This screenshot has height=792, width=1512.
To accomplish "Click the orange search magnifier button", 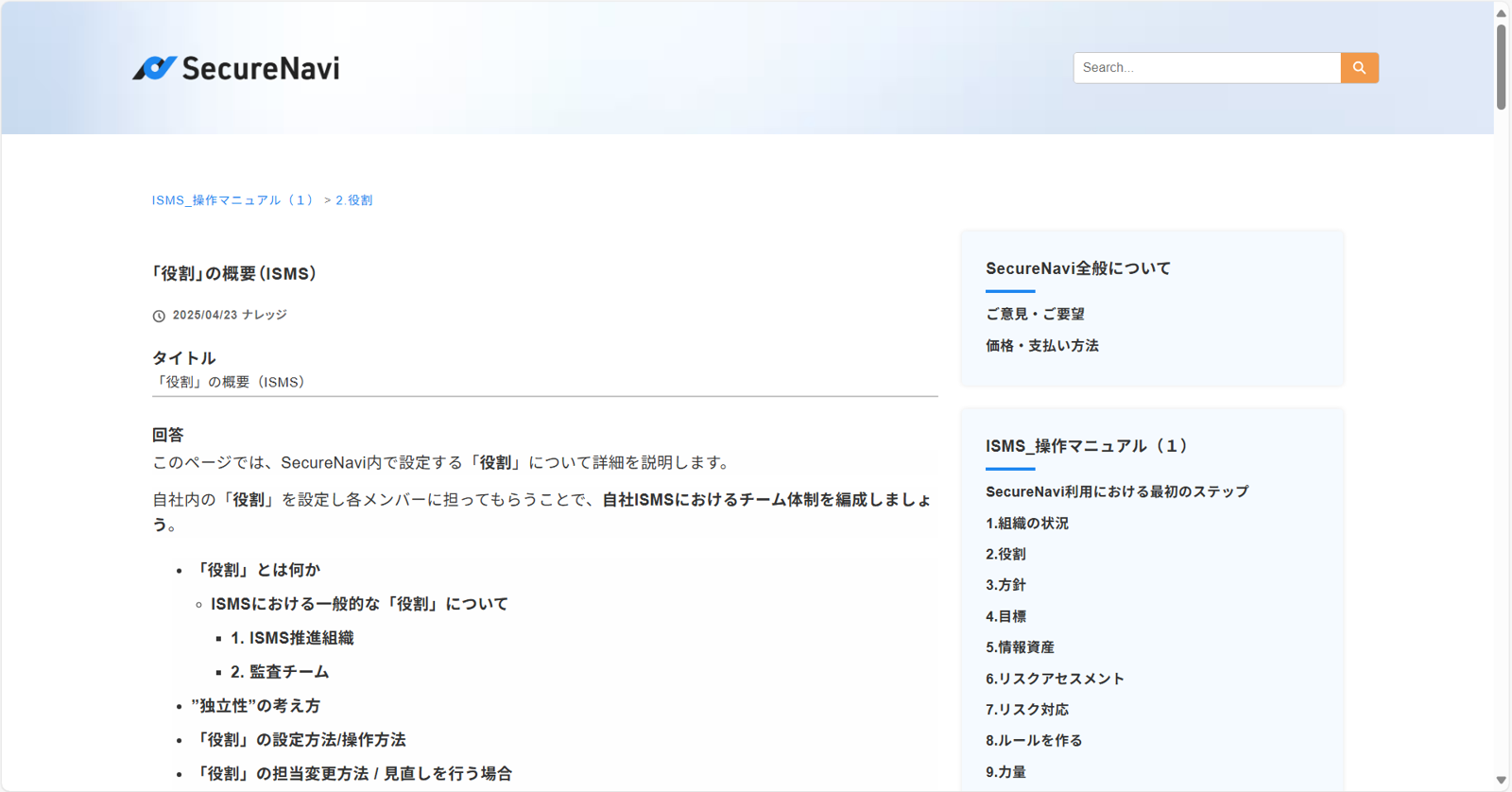I will [x=1359, y=68].
